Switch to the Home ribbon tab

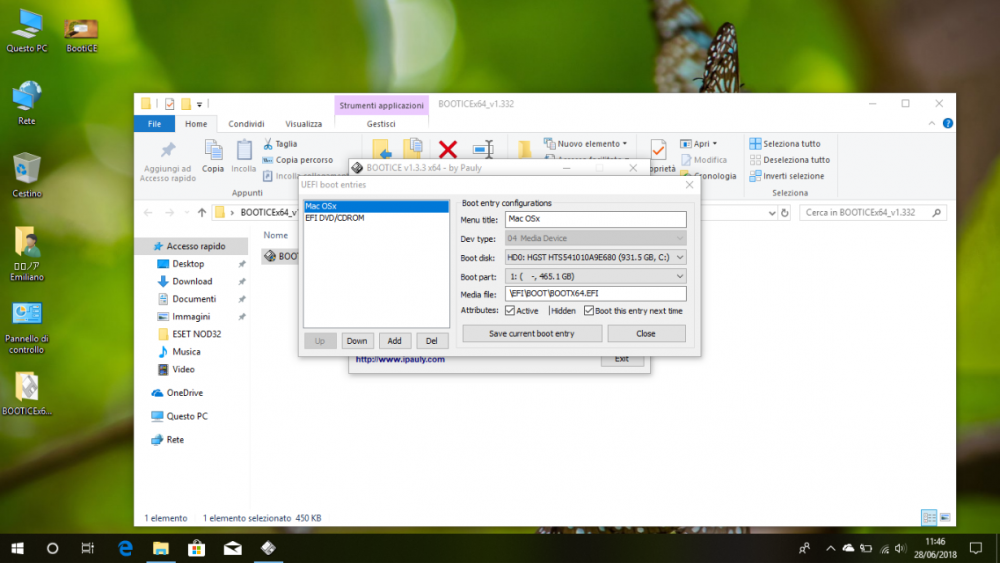tap(196, 124)
